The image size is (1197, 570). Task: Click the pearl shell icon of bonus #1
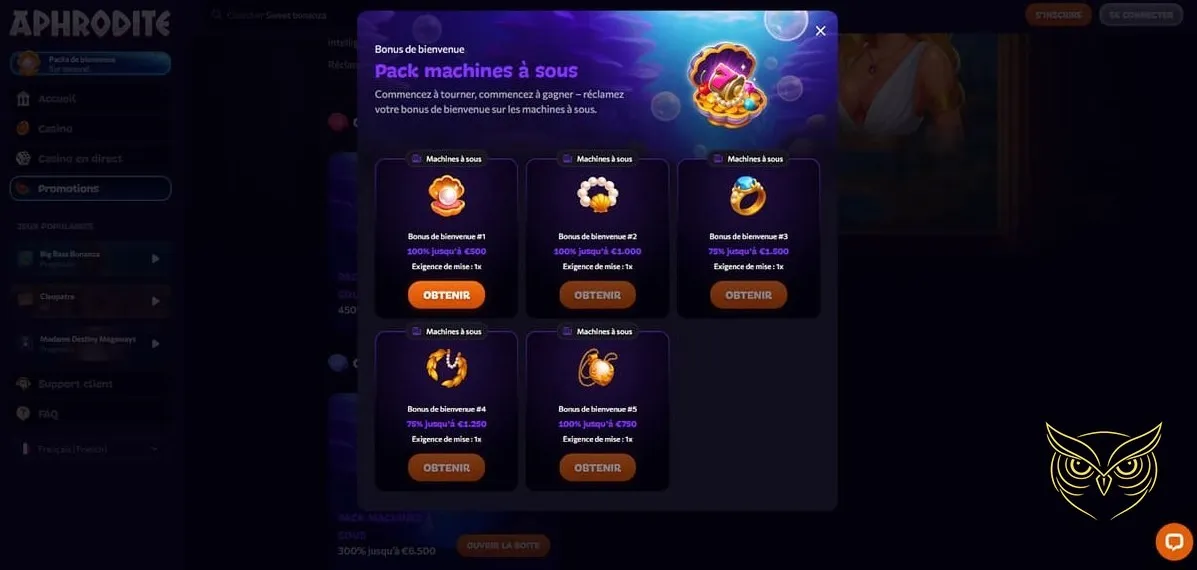coord(447,196)
